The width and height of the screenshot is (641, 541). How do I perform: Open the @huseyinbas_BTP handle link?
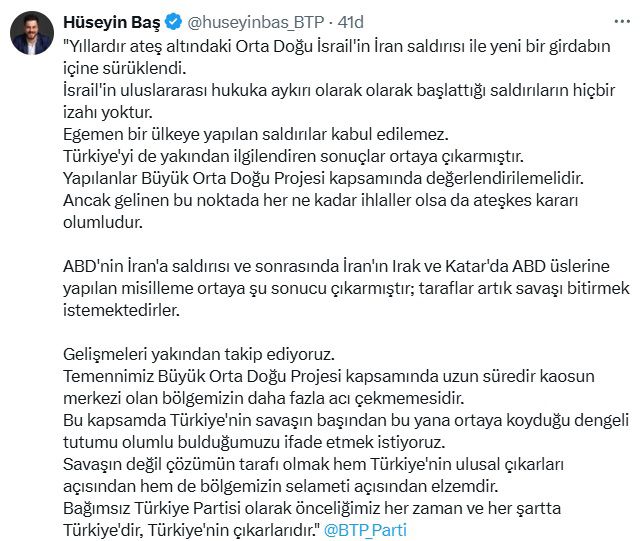coord(256,22)
